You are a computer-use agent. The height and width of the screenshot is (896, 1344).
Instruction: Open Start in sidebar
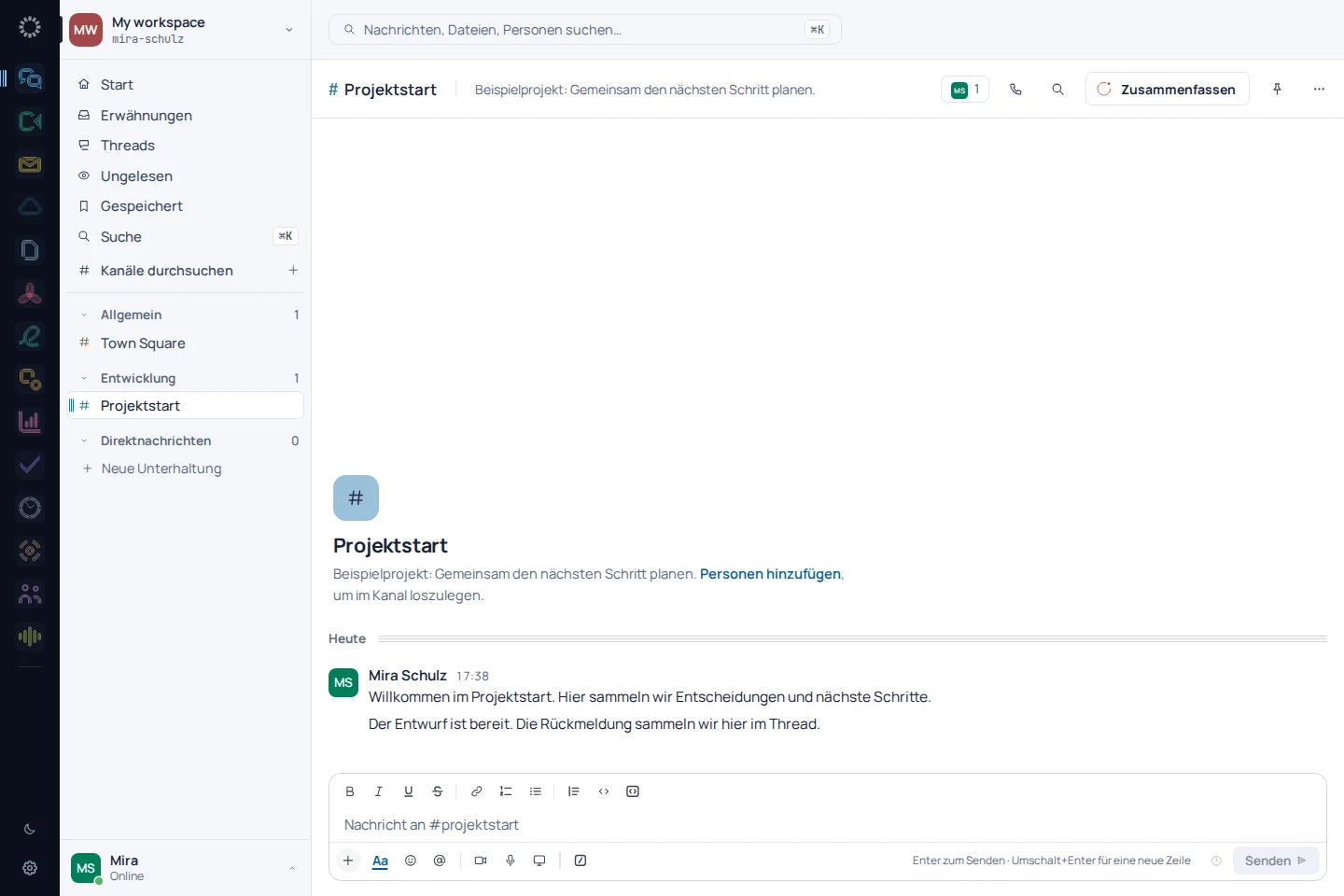pos(187,85)
